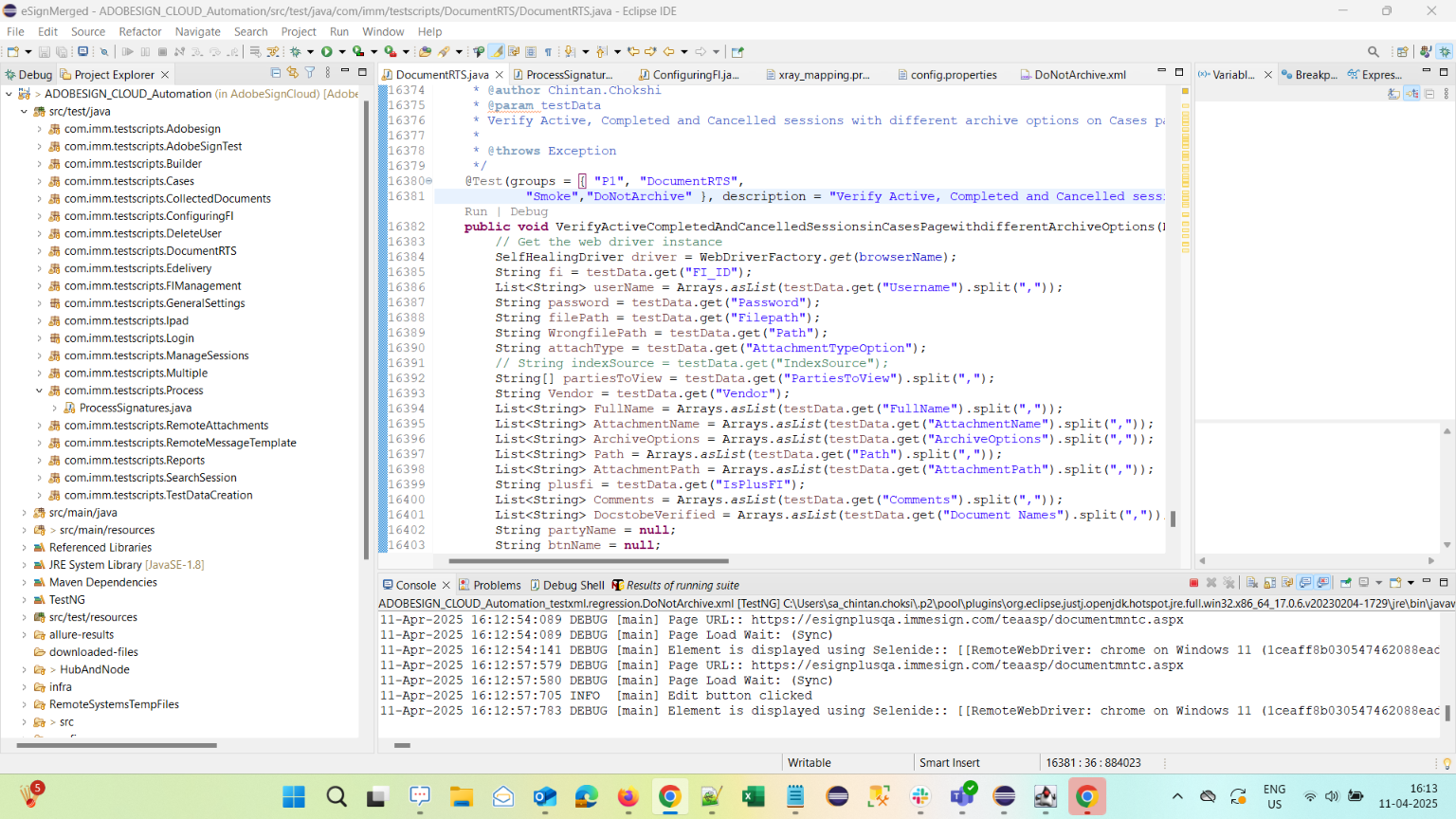This screenshot has width=1456, height=819.
Task: Collapse All in Project Explorer
Action: pyautogui.click(x=276, y=73)
